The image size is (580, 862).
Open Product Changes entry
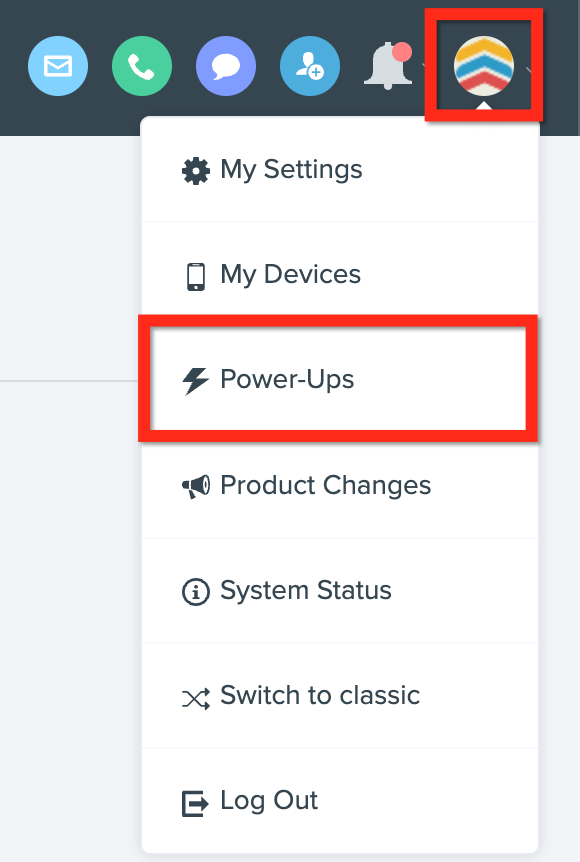click(340, 485)
